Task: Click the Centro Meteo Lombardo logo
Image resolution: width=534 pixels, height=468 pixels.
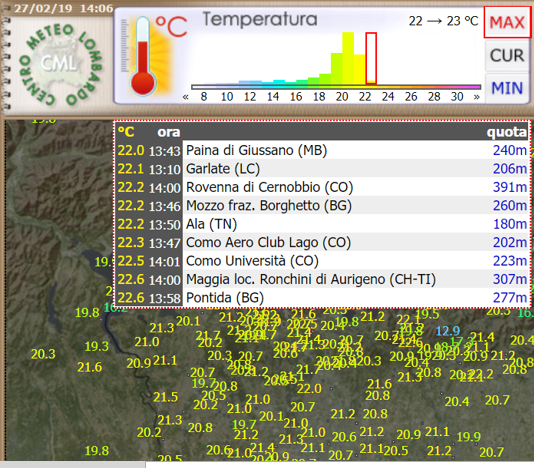Action: (x=60, y=64)
